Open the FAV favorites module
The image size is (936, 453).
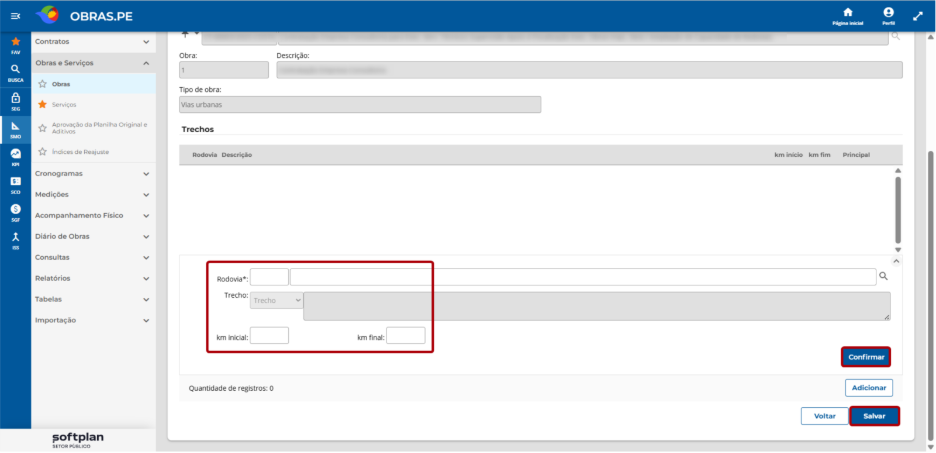tap(16, 45)
